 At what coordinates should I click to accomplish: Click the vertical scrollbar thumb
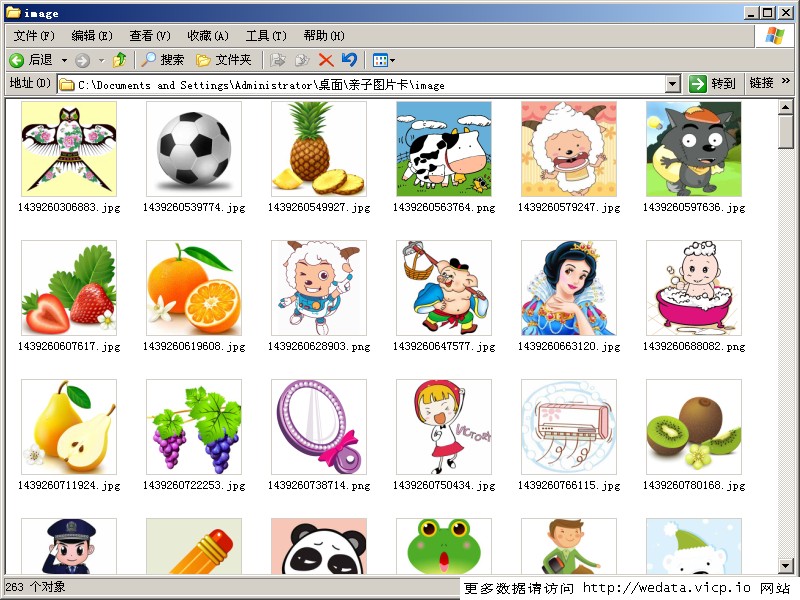(x=786, y=132)
